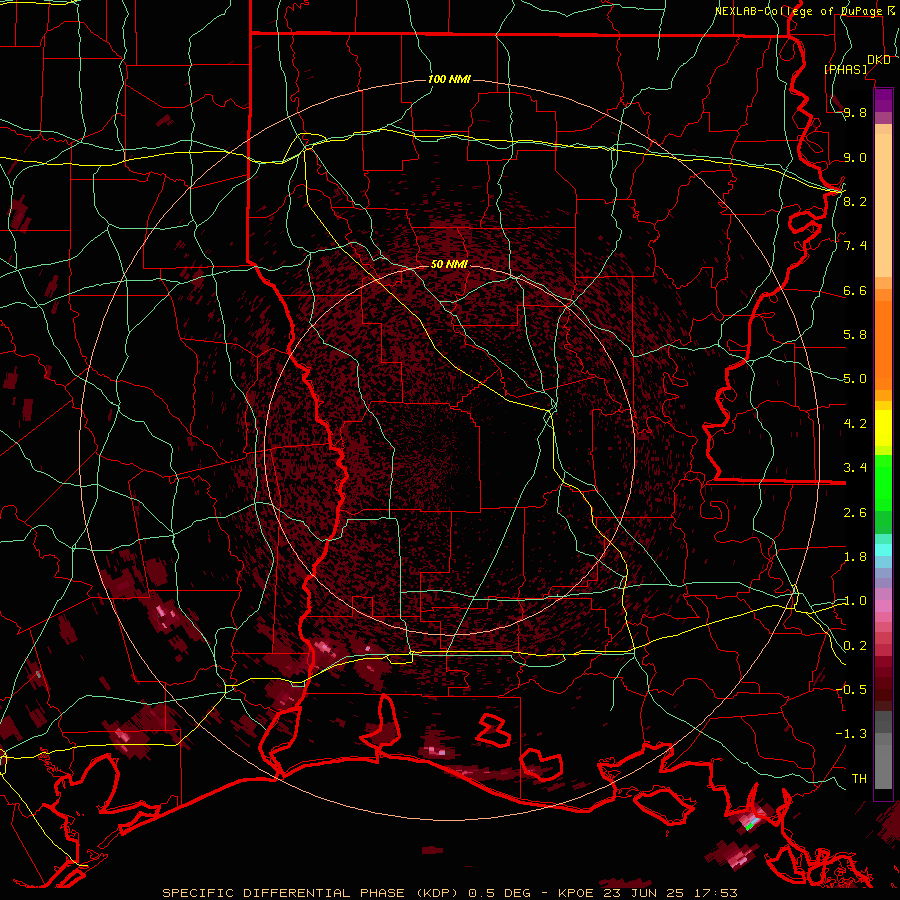Select the 5.0 scale value

855,379
